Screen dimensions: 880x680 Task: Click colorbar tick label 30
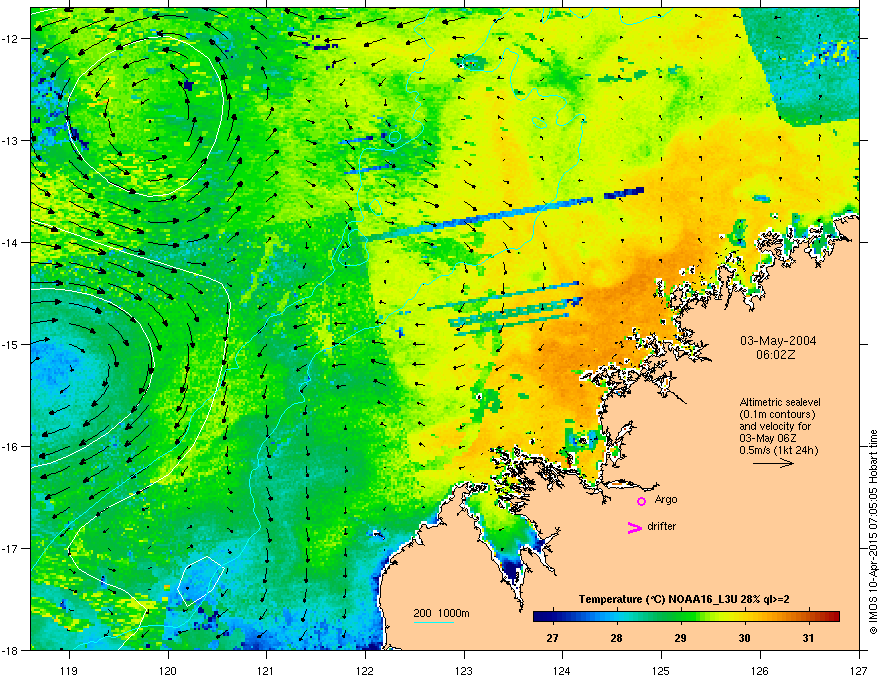click(x=744, y=638)
